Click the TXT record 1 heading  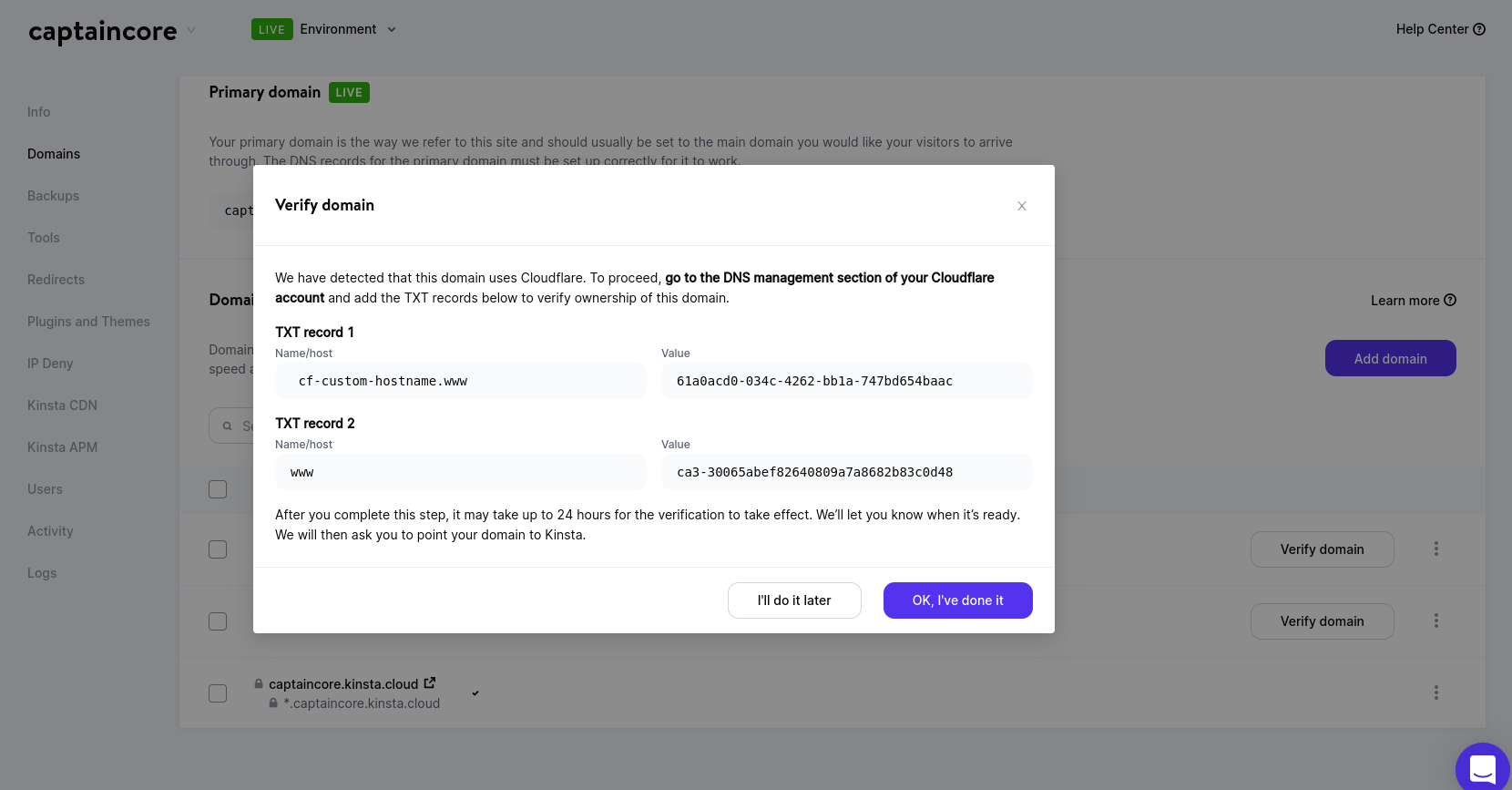click(x=314, y=333)
